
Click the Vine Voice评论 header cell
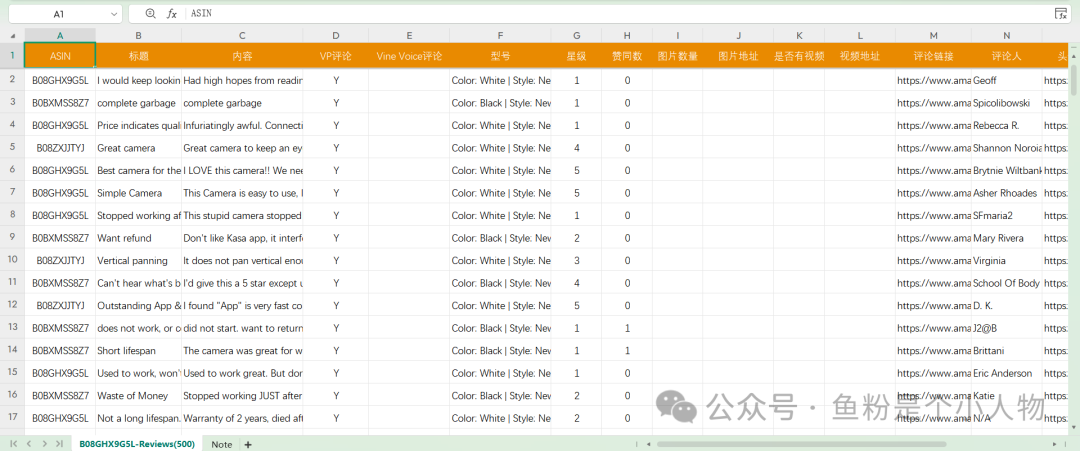pos(409,56)
